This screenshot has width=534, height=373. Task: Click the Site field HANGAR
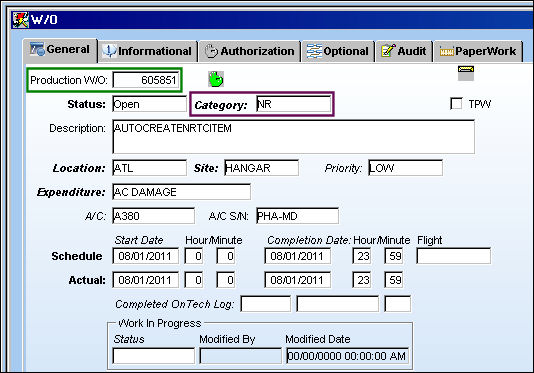coord(262,168)
